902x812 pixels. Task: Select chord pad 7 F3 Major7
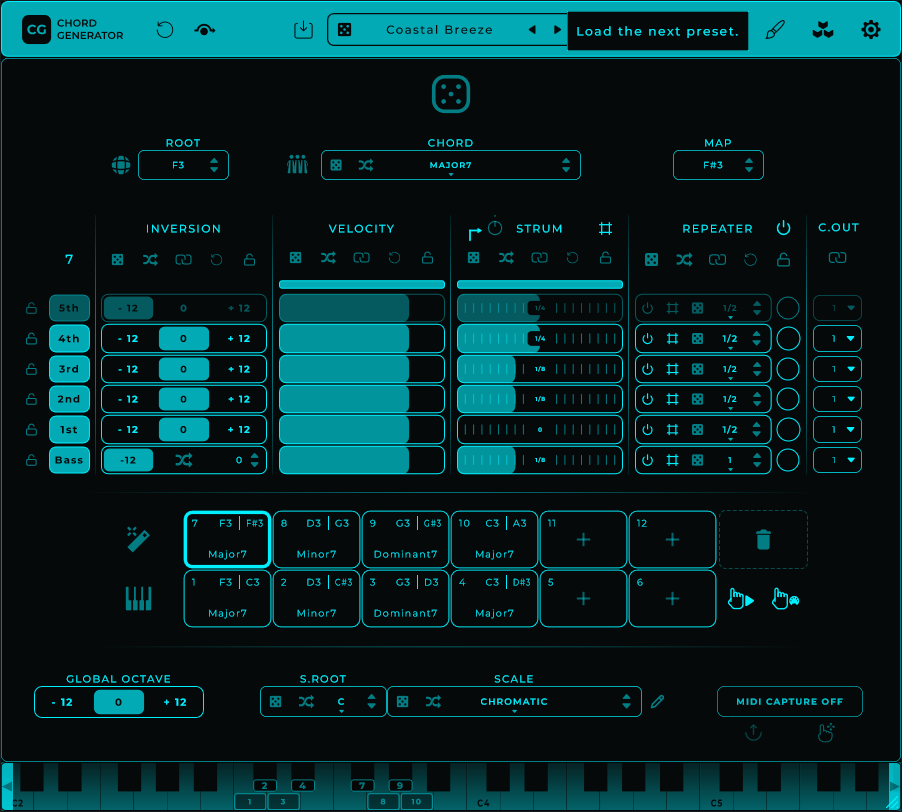click(x=227, y=539)
